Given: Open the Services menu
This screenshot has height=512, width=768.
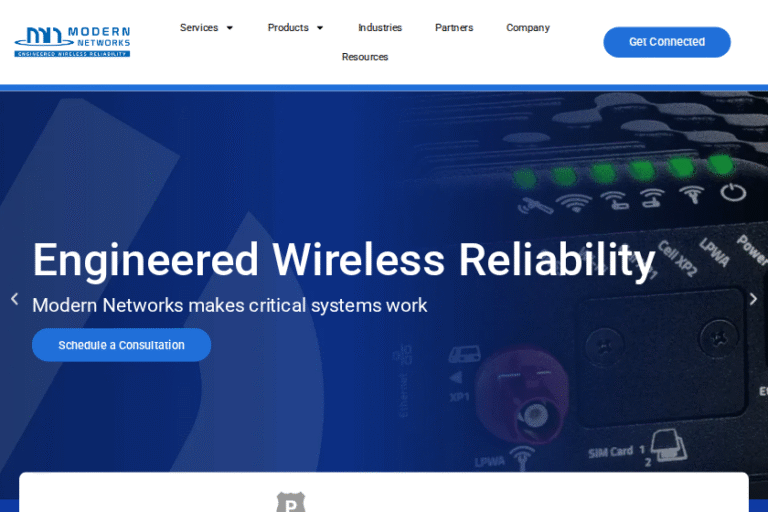Looking at the screenshot, I should coord(199,27).
